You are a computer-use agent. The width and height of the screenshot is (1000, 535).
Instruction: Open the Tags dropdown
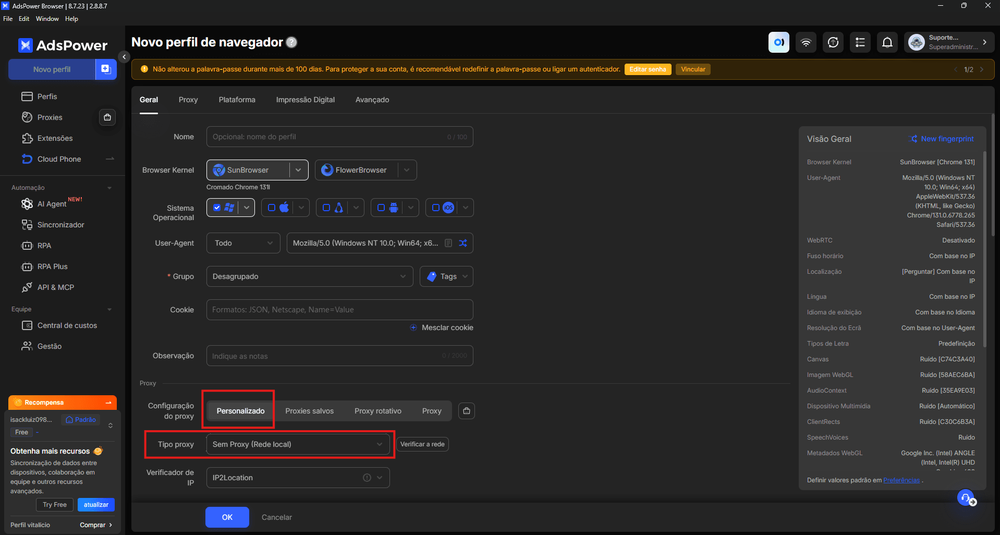(x=446, y=276)
